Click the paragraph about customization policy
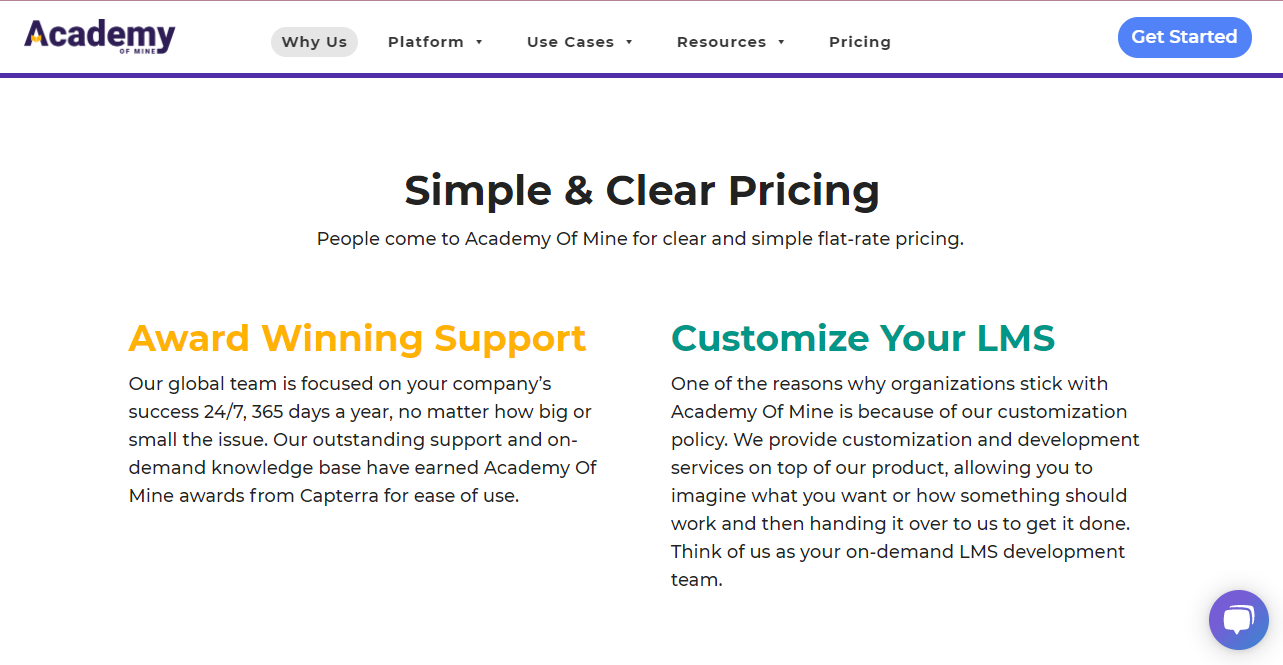This screenshot has width=1283, height=665. click(x=906, y=482)
